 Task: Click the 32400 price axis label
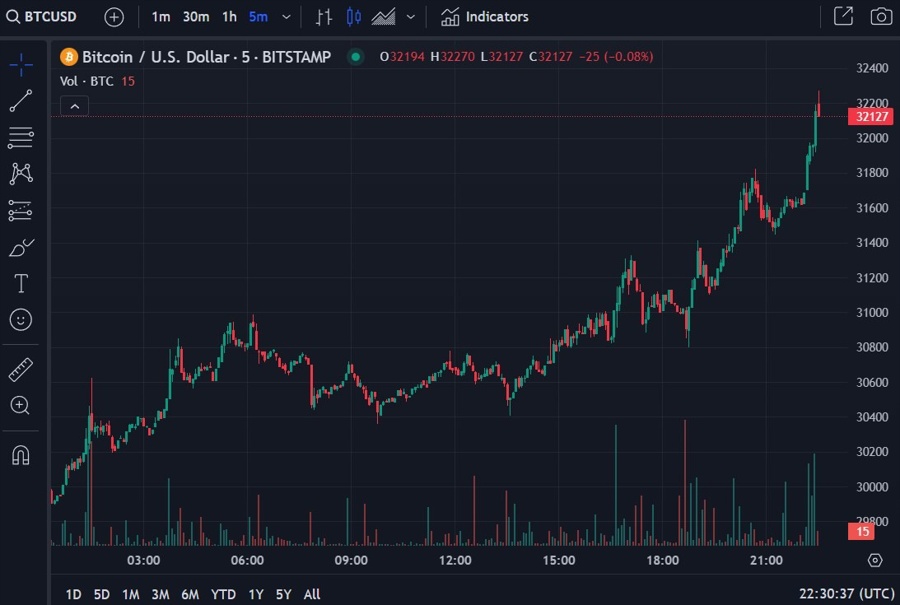872,68
